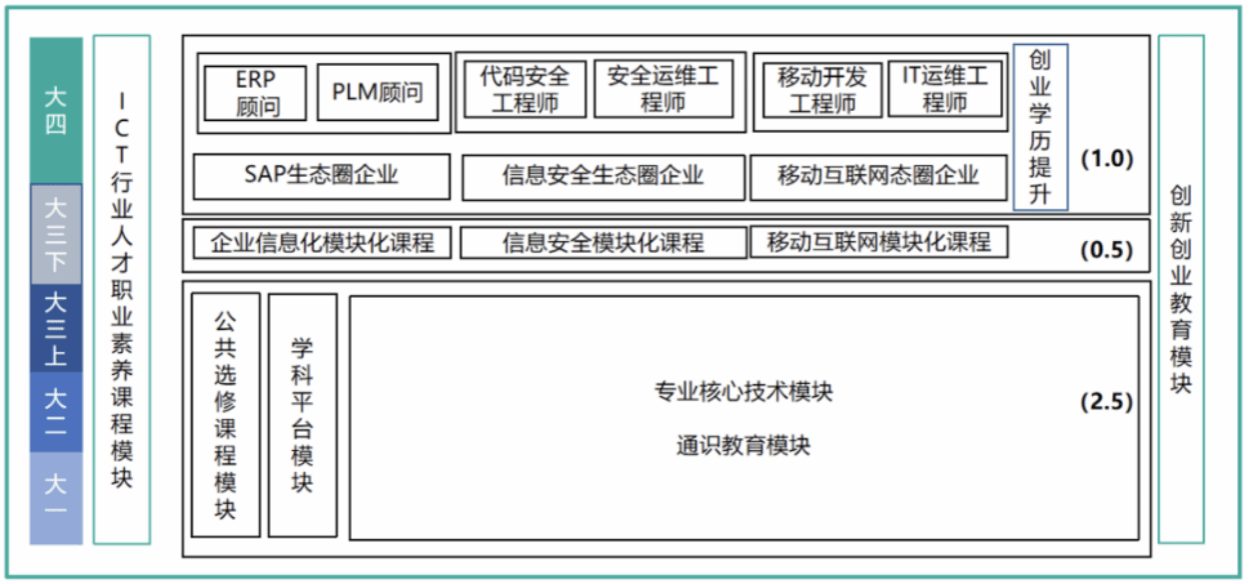Select the 代码安全工程师 box
1250x584 pixels.
click(x=525, y=89)
